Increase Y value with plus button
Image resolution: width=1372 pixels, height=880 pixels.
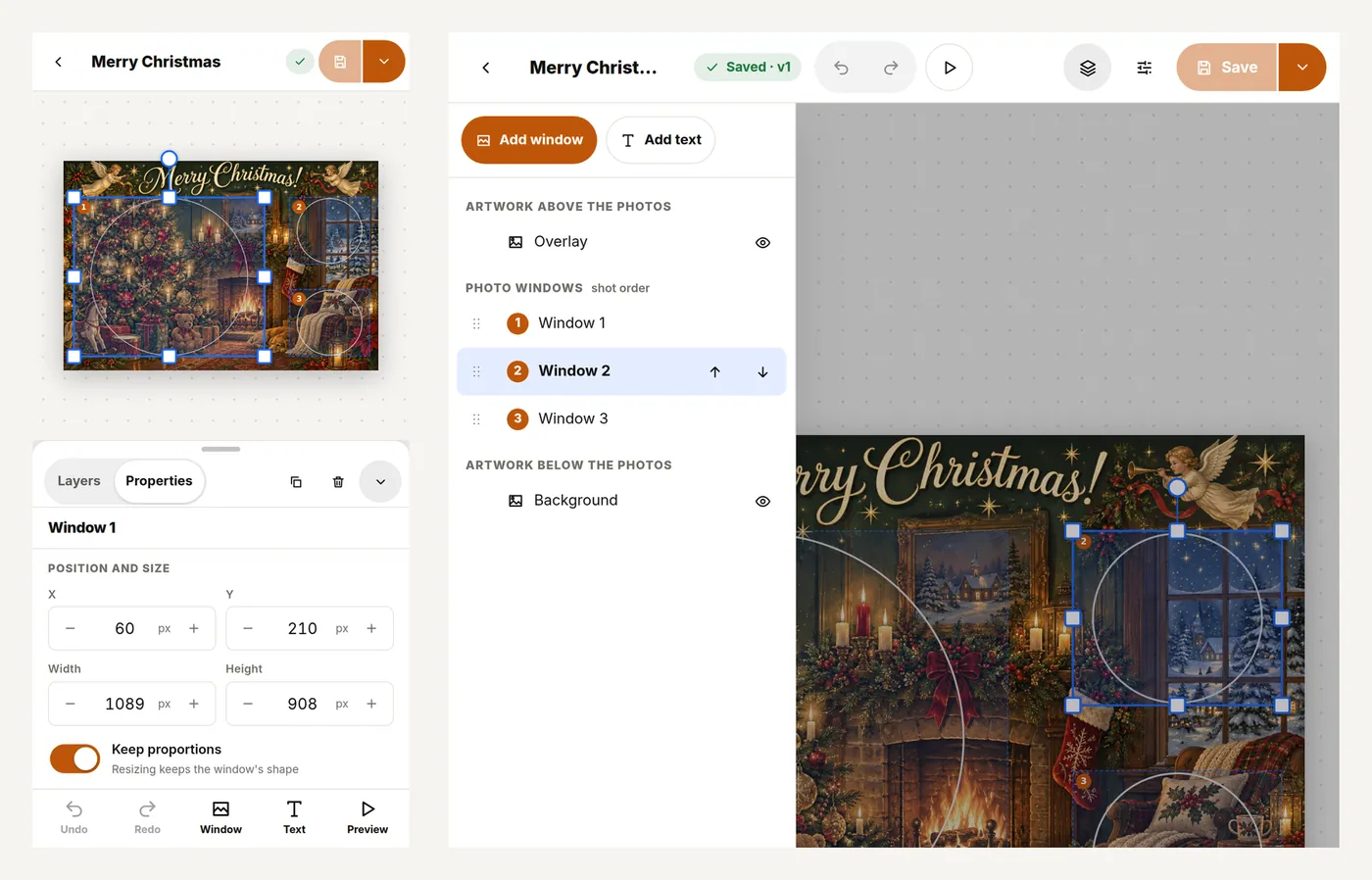coord(371,629)
